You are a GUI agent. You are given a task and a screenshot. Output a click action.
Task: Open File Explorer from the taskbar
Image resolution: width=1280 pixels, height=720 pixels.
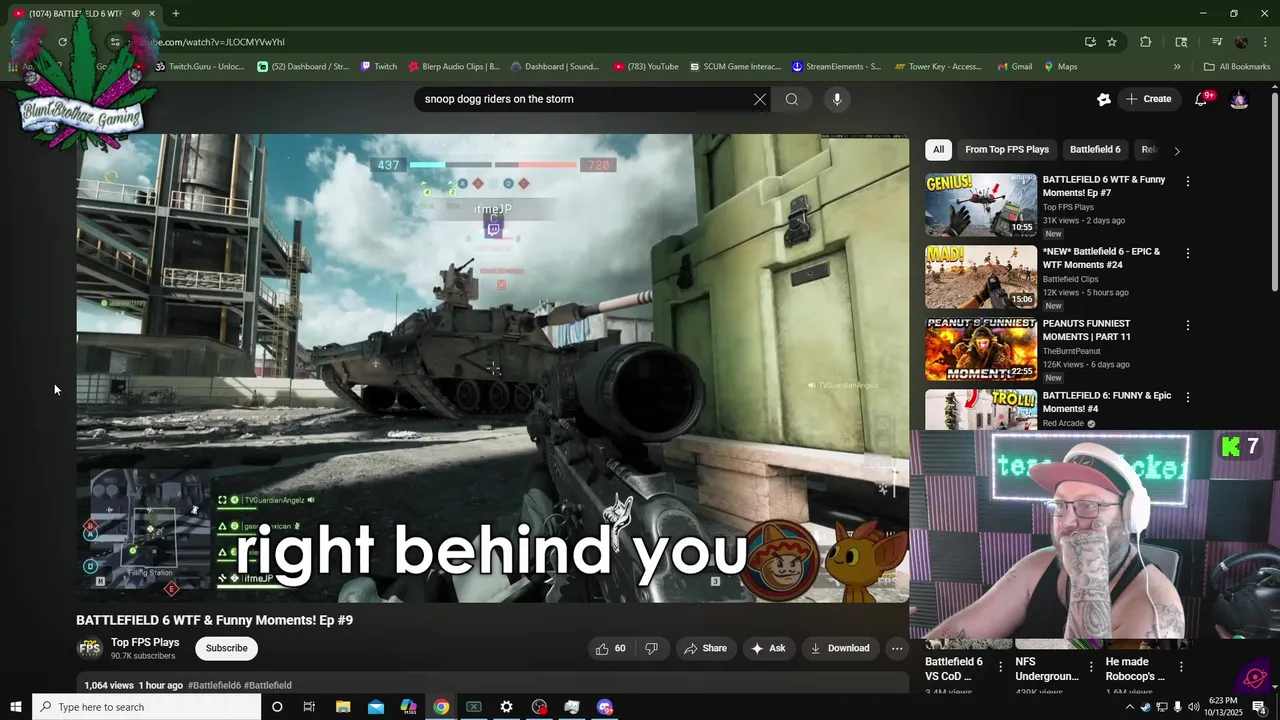coord(343,707)
